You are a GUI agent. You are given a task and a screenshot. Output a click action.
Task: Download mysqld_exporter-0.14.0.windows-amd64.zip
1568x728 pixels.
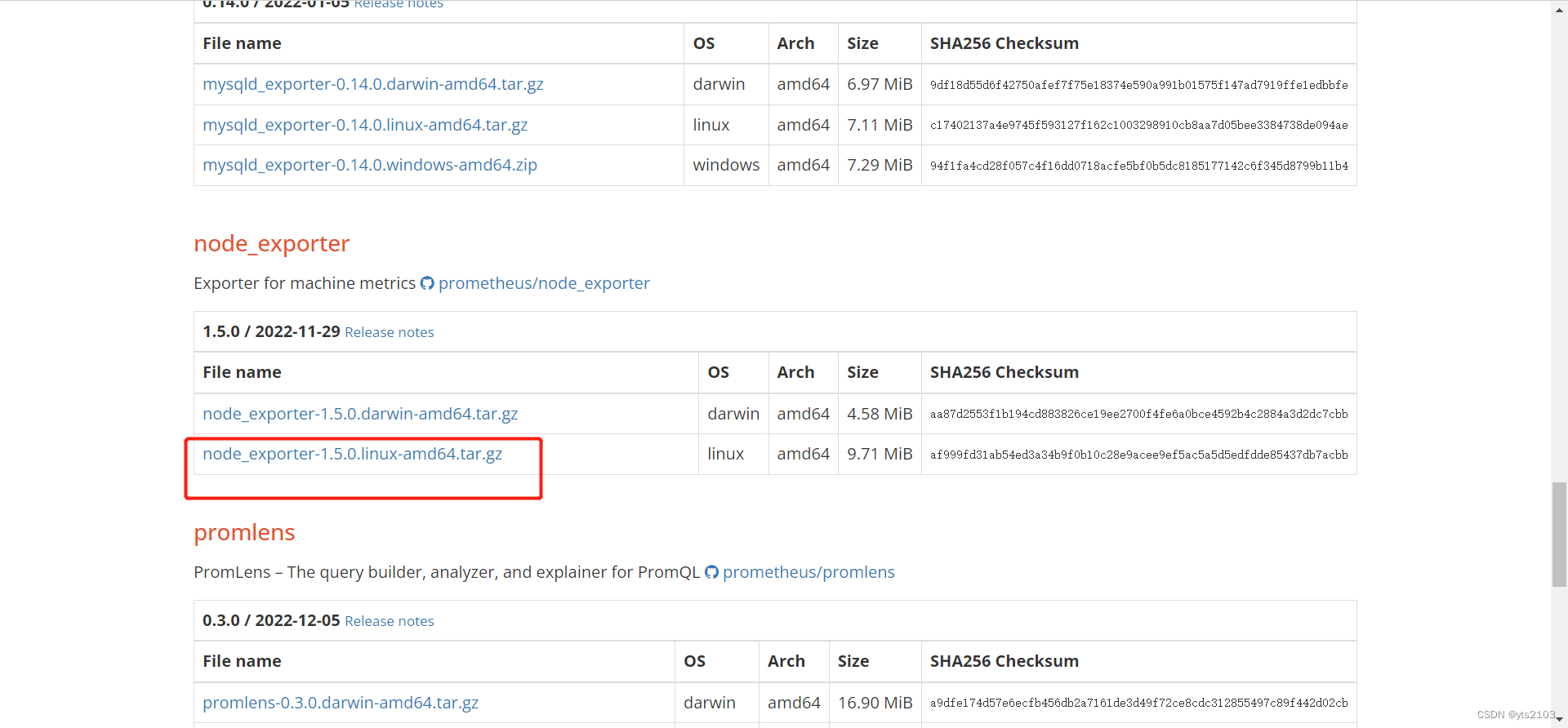[x=370, y=165]
